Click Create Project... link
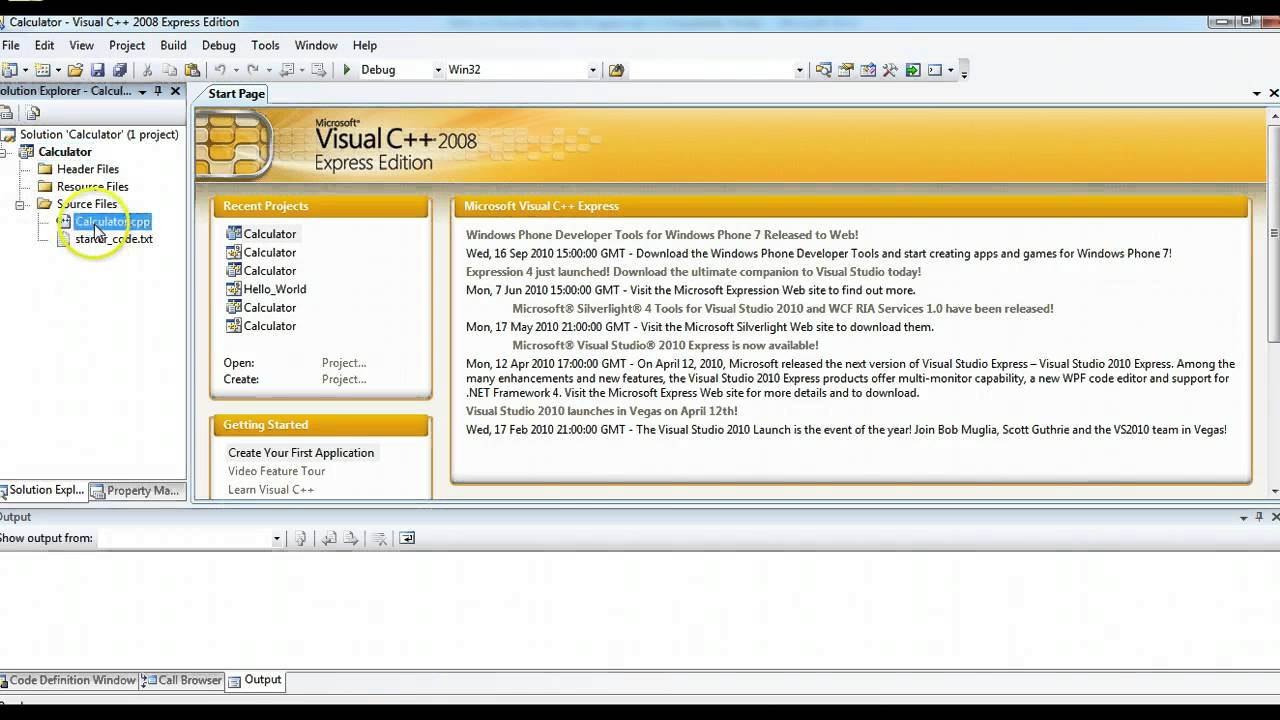This screenshot has width=1280, height=720. point(344,379)
